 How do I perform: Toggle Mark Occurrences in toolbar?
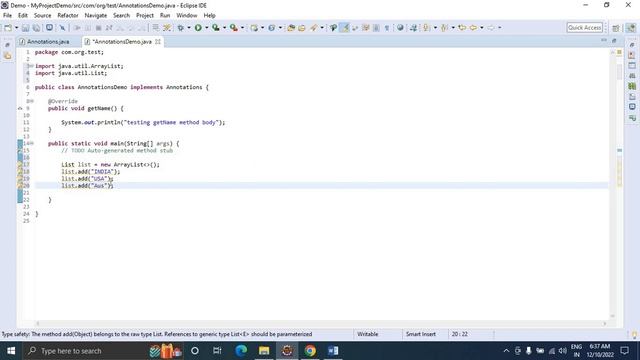345,28
